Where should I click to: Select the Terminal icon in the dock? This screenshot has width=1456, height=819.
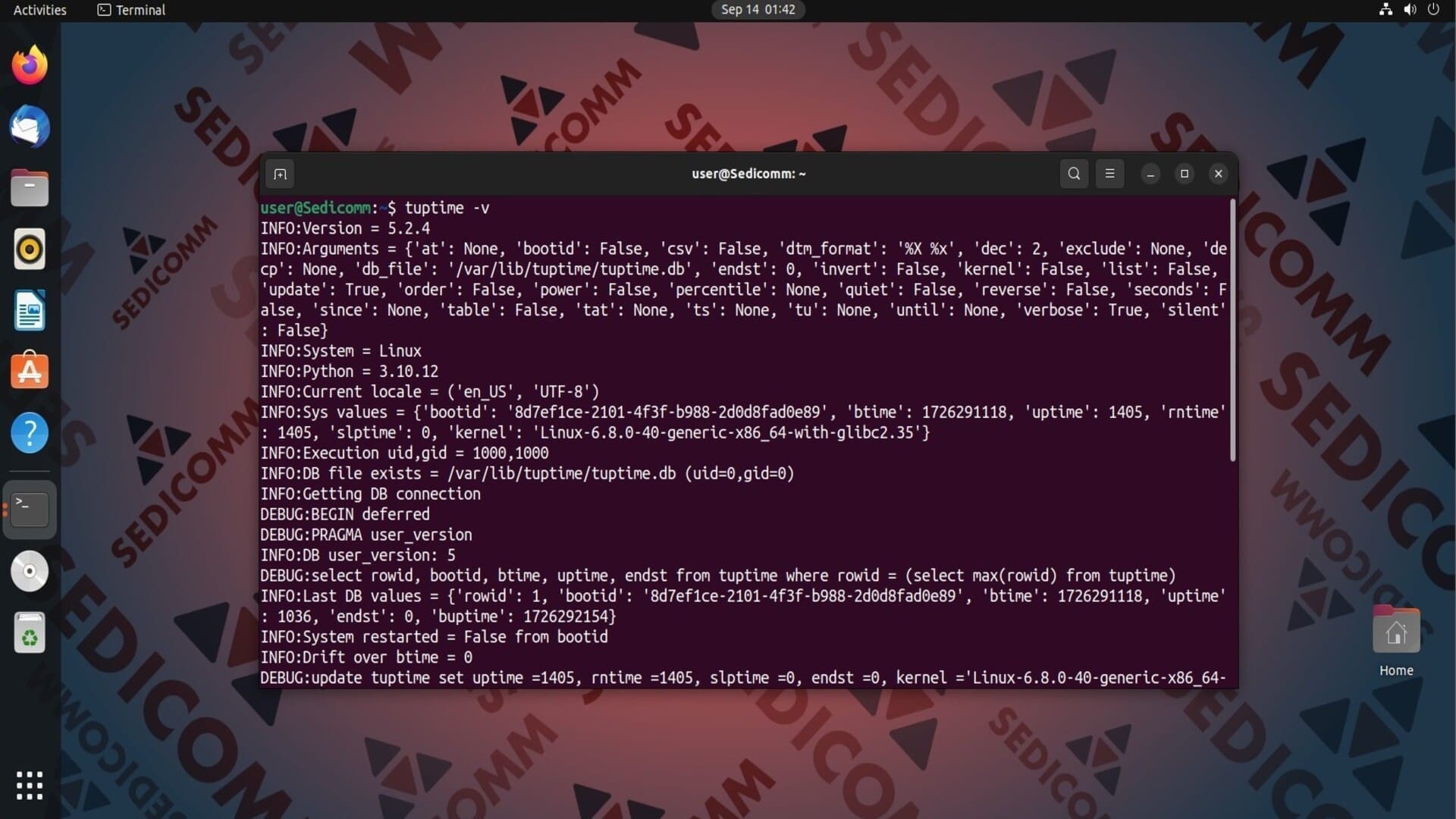pos(30,510)
